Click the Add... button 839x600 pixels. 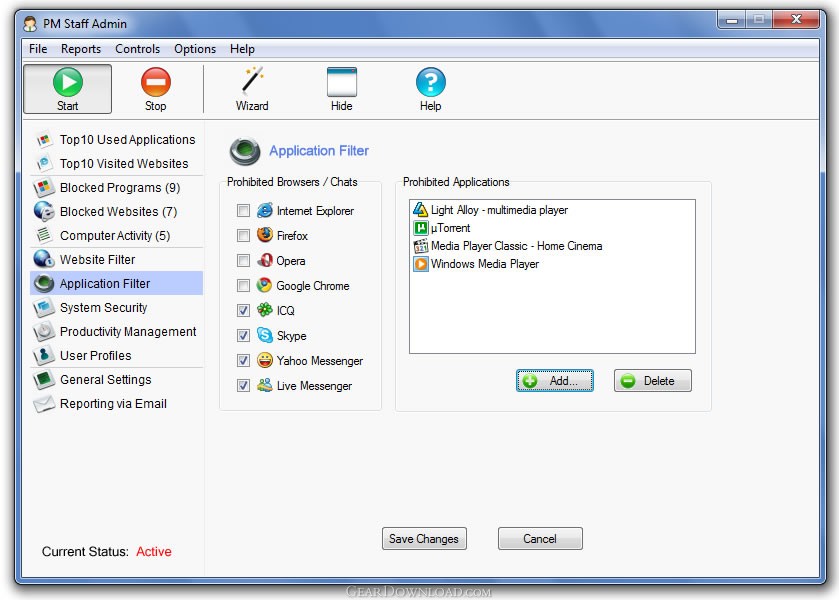(x=555, y=381)
